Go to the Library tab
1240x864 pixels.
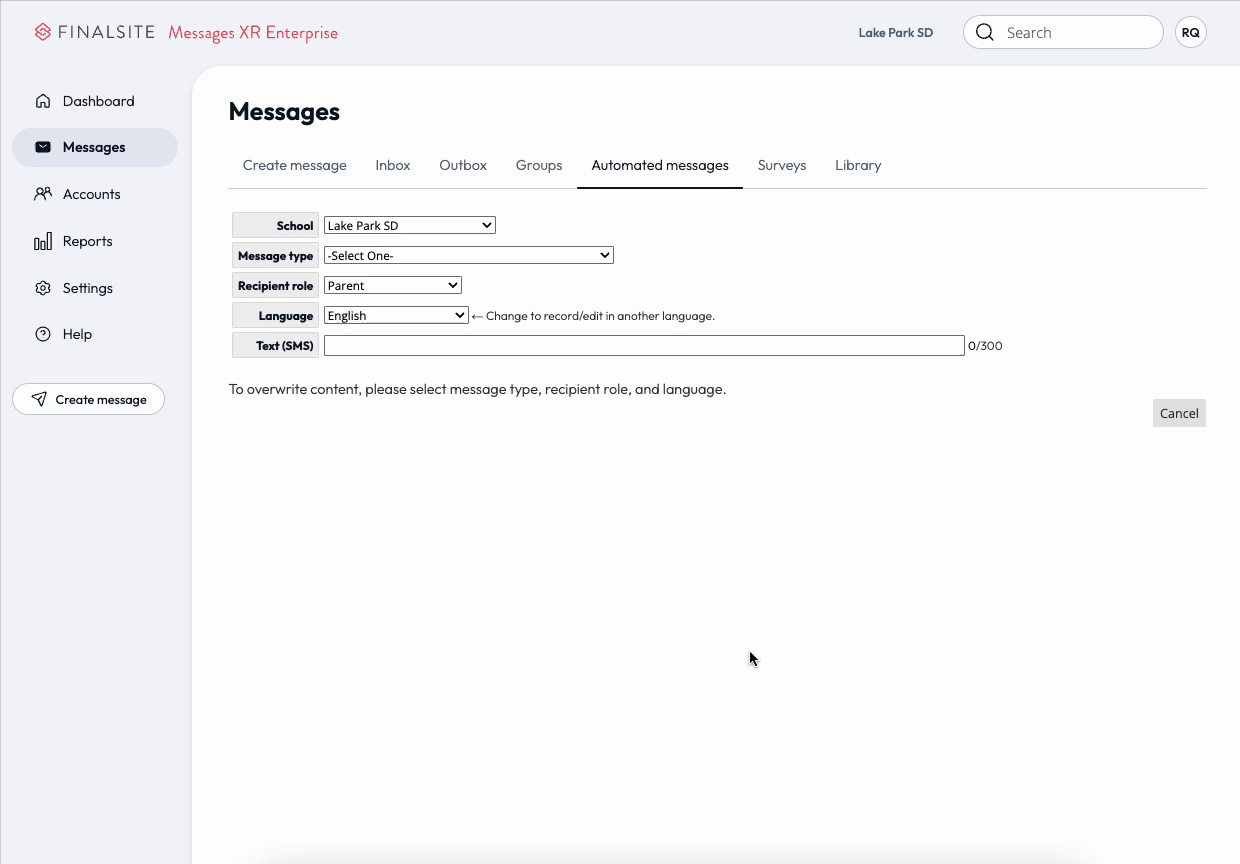click(x=857, y=165)
